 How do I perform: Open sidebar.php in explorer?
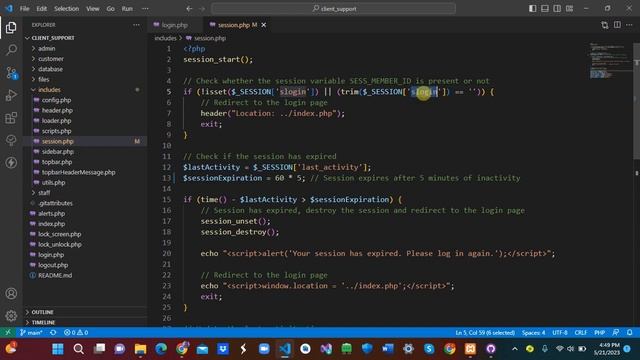tap(58, 151)
